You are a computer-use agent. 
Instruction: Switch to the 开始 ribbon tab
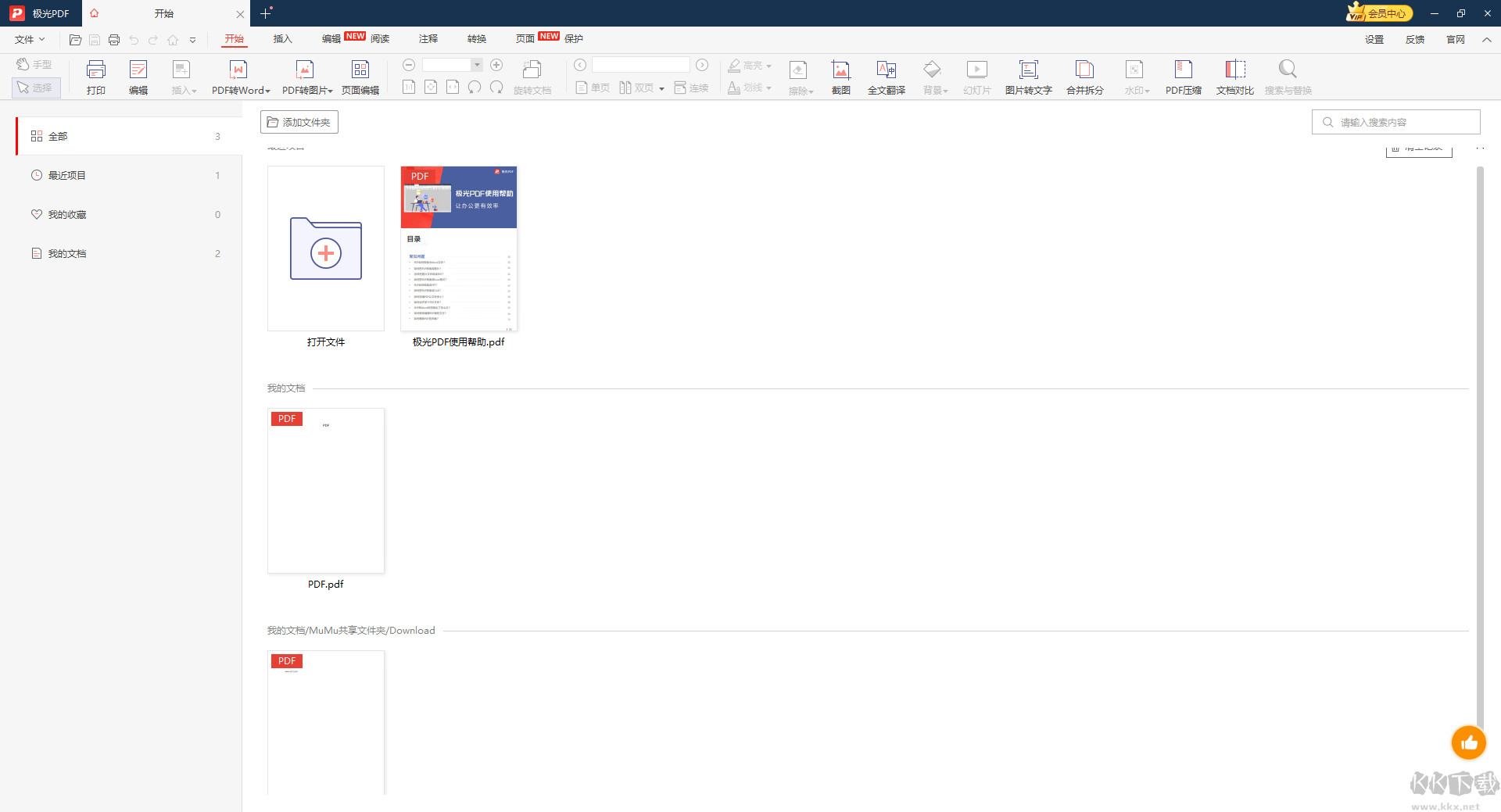point(235,39)
